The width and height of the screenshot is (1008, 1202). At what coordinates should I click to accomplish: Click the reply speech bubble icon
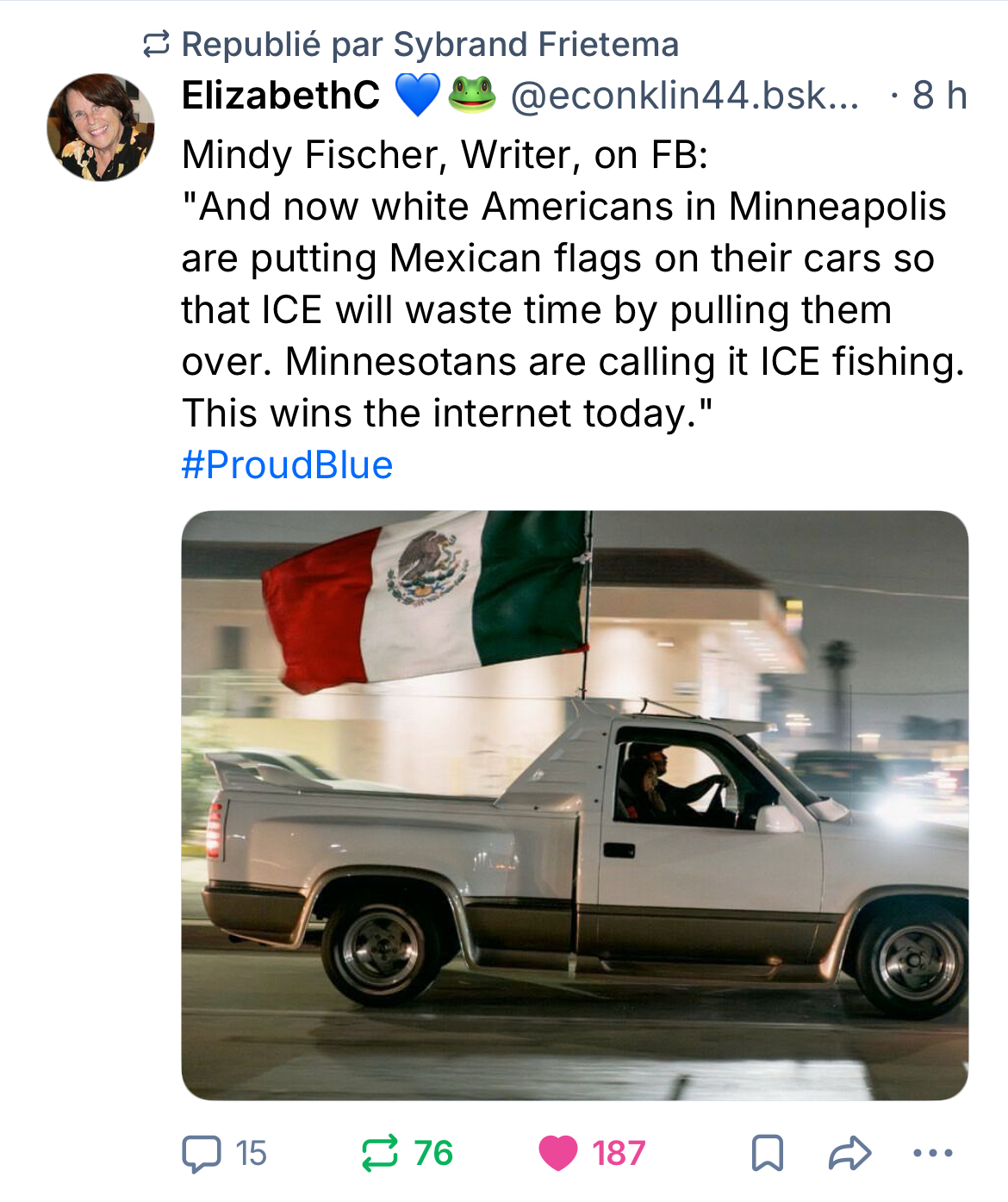pyautogui.click(x=201, y=1153)
